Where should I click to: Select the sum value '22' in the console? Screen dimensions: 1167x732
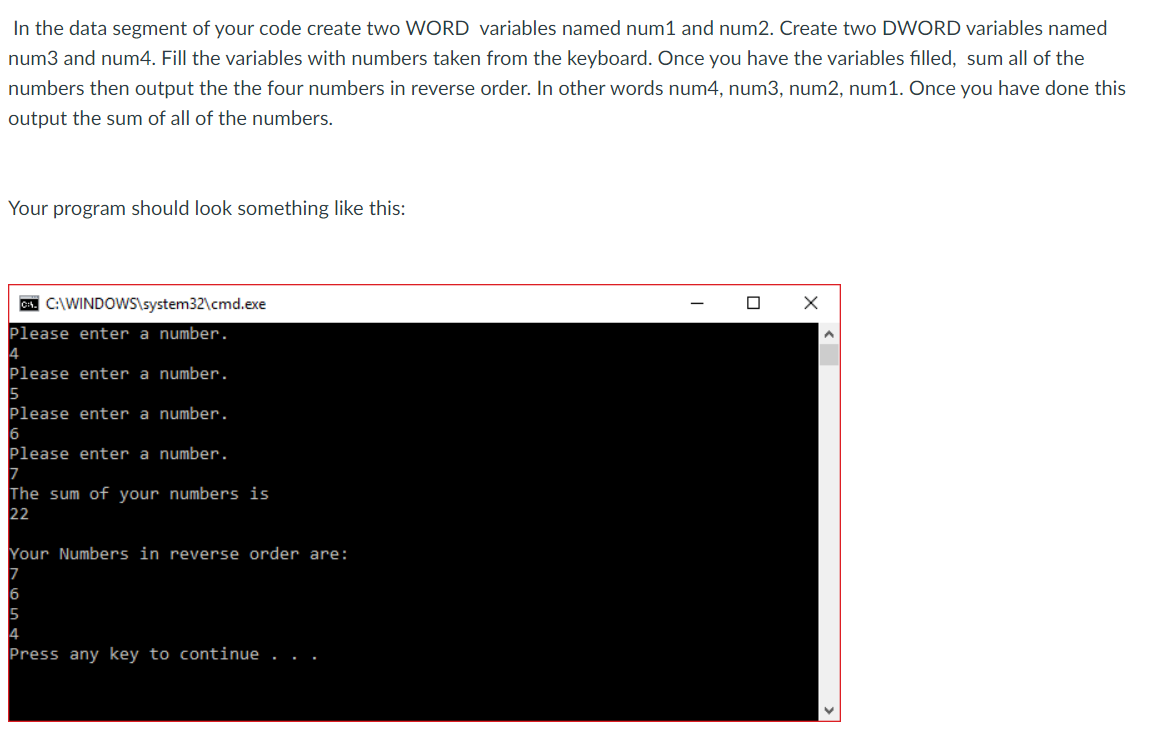click(x=19, y=513)
